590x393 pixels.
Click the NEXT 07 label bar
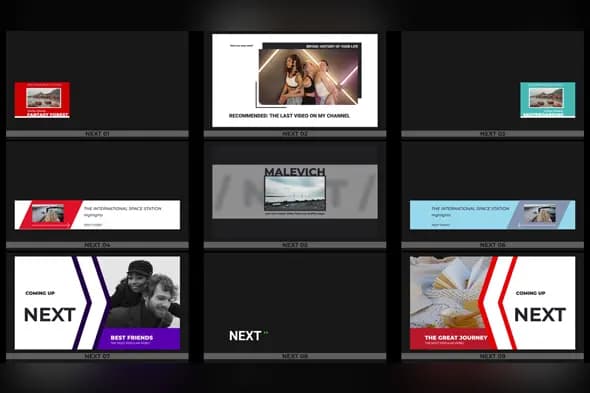[x=97, y=356]
